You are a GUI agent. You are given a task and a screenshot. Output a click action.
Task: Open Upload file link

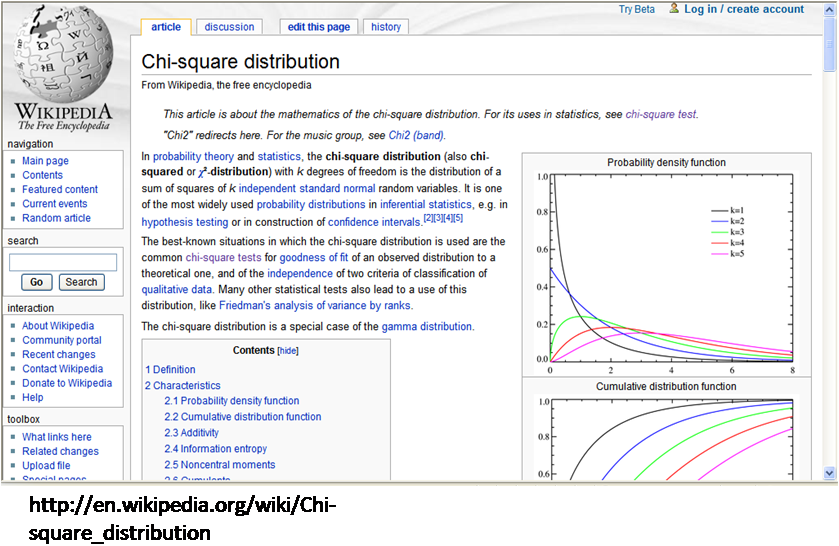pos(46,466)
